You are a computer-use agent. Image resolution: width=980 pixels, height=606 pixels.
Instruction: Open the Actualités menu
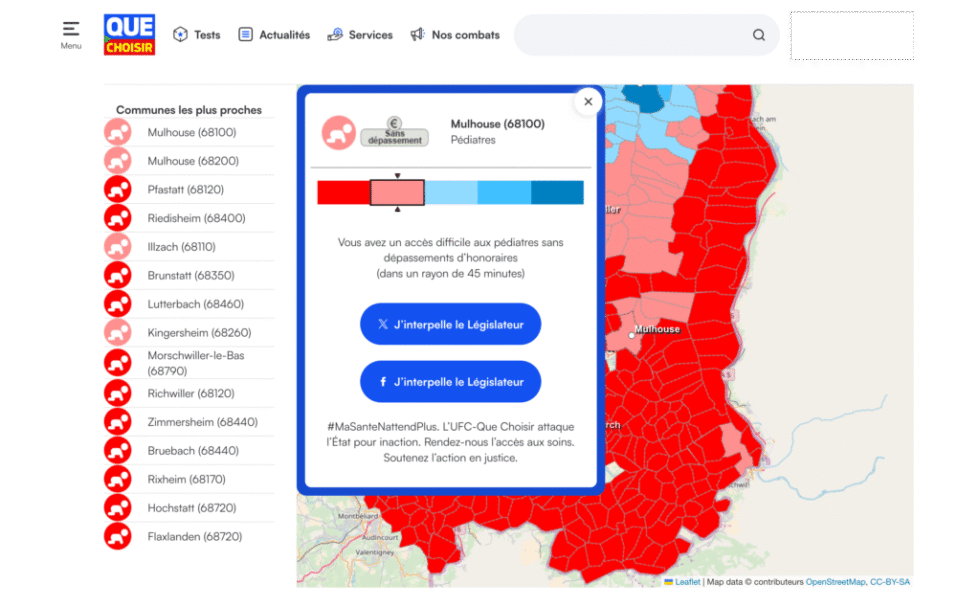click(274, 35)
